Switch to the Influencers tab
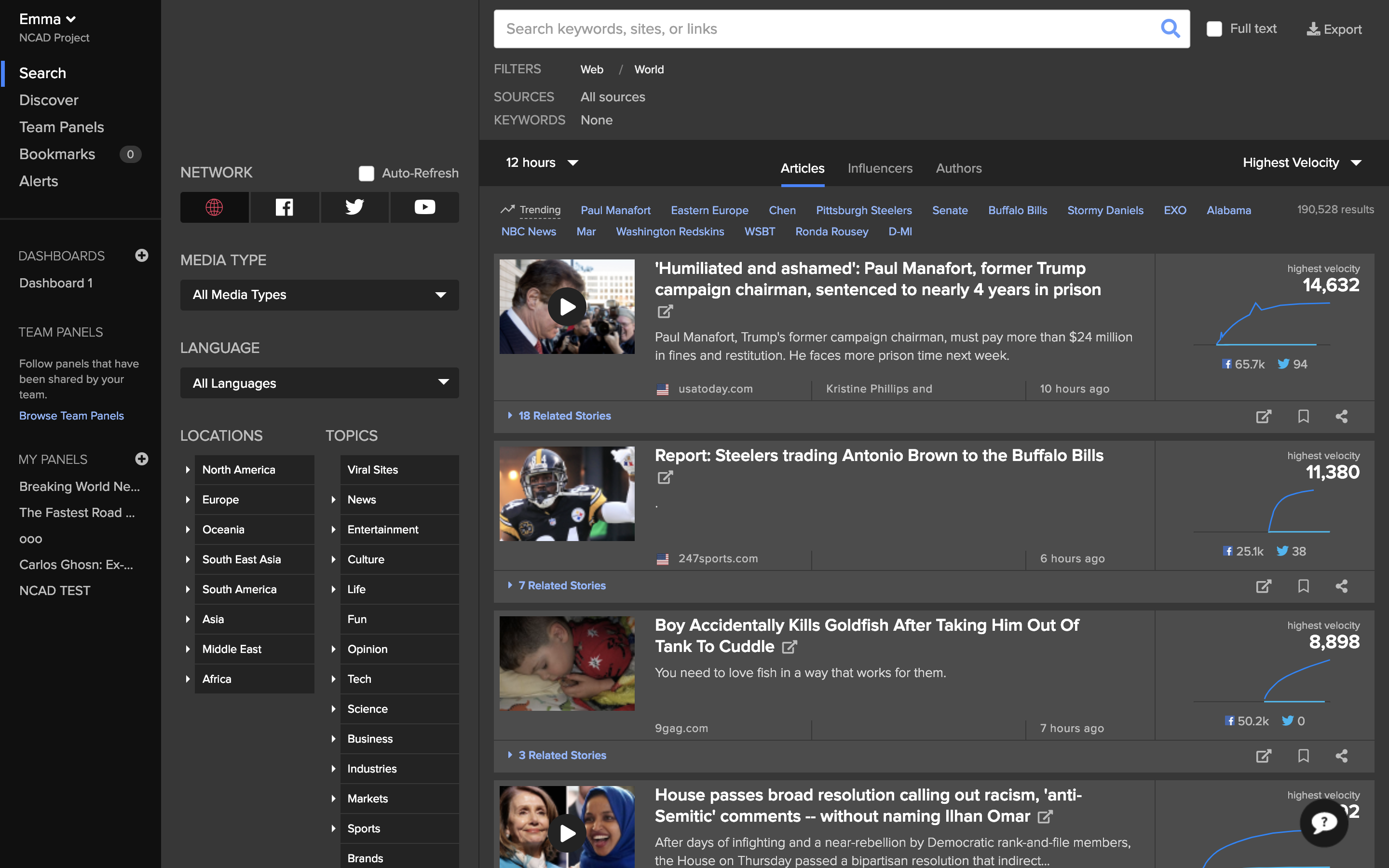 point(880,168)
